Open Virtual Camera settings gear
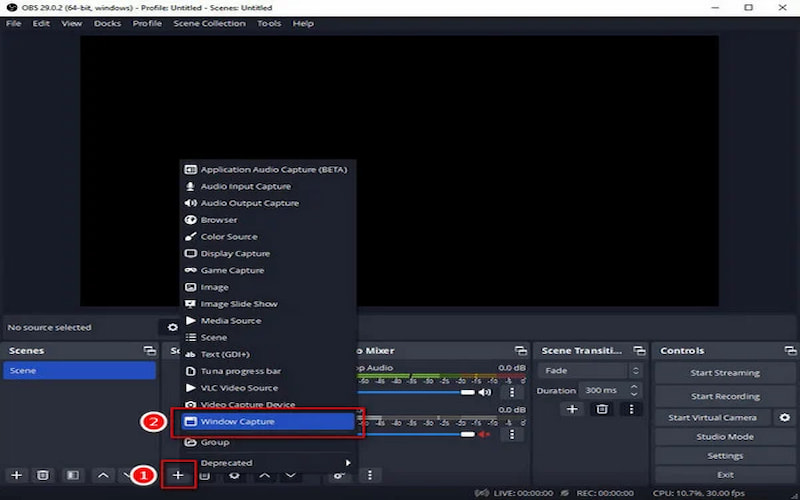Image resolution: width=800 pixels, height=500 pixels. point(785,417)
